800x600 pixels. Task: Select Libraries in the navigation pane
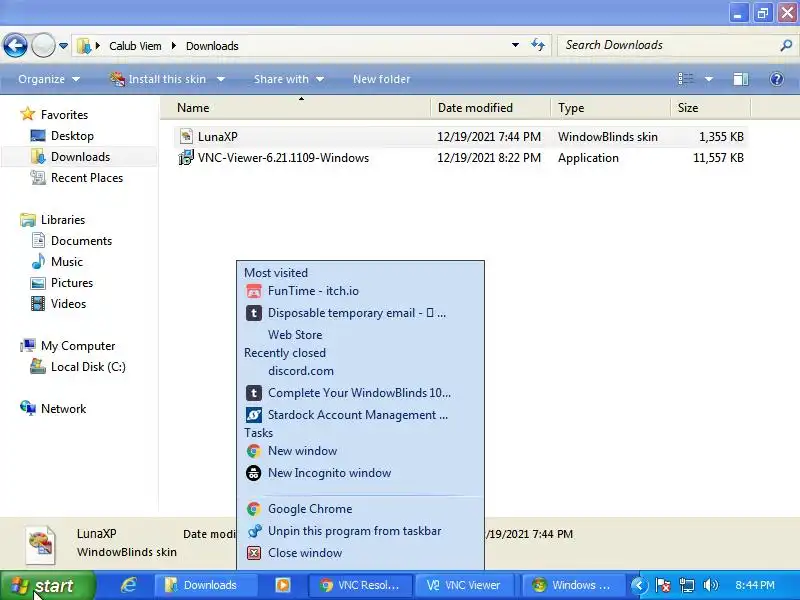click(x=63, y=219)
